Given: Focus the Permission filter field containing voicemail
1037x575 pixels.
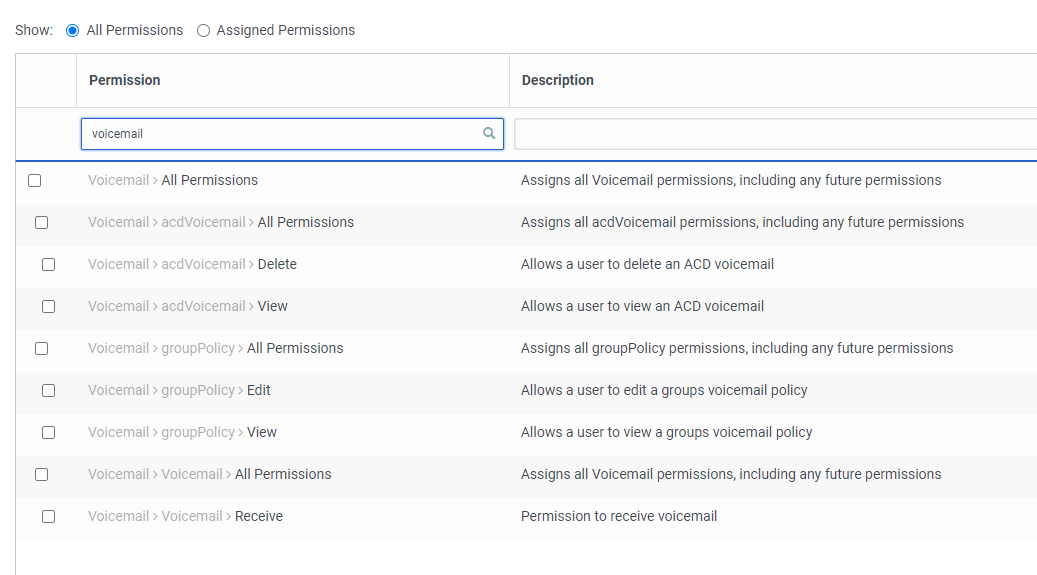Looking at the screenshot, I should (x=292, y=134).
